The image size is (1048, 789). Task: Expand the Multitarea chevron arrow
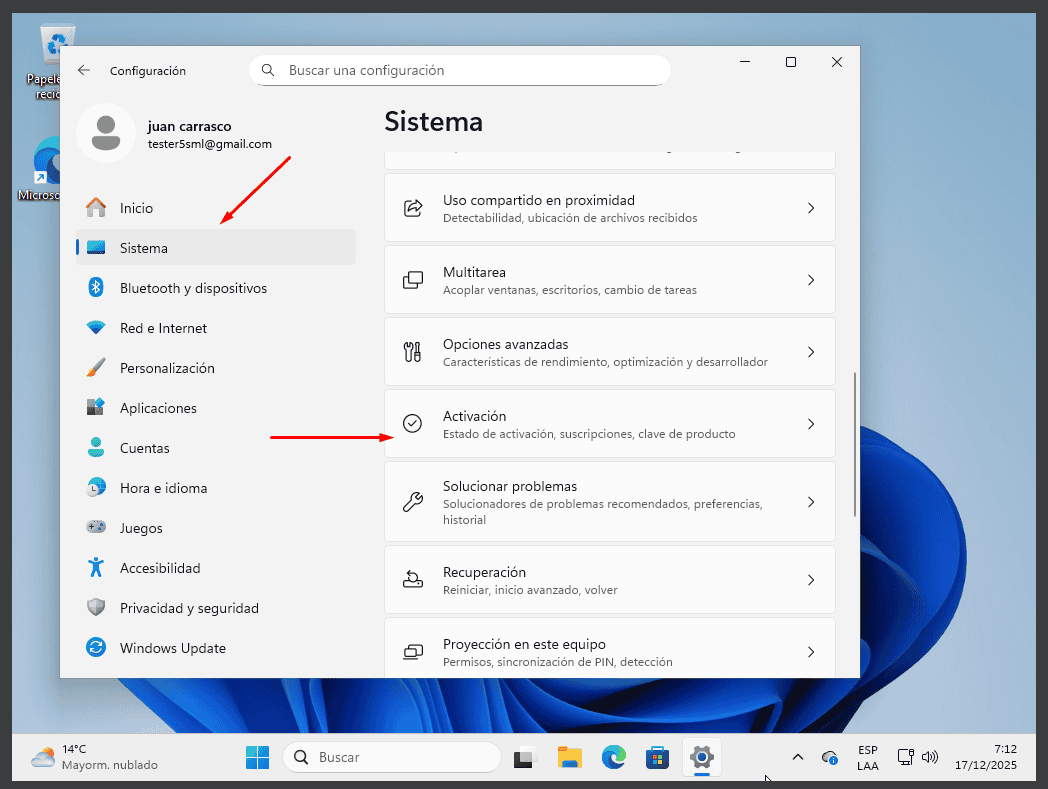pos(811,280)
